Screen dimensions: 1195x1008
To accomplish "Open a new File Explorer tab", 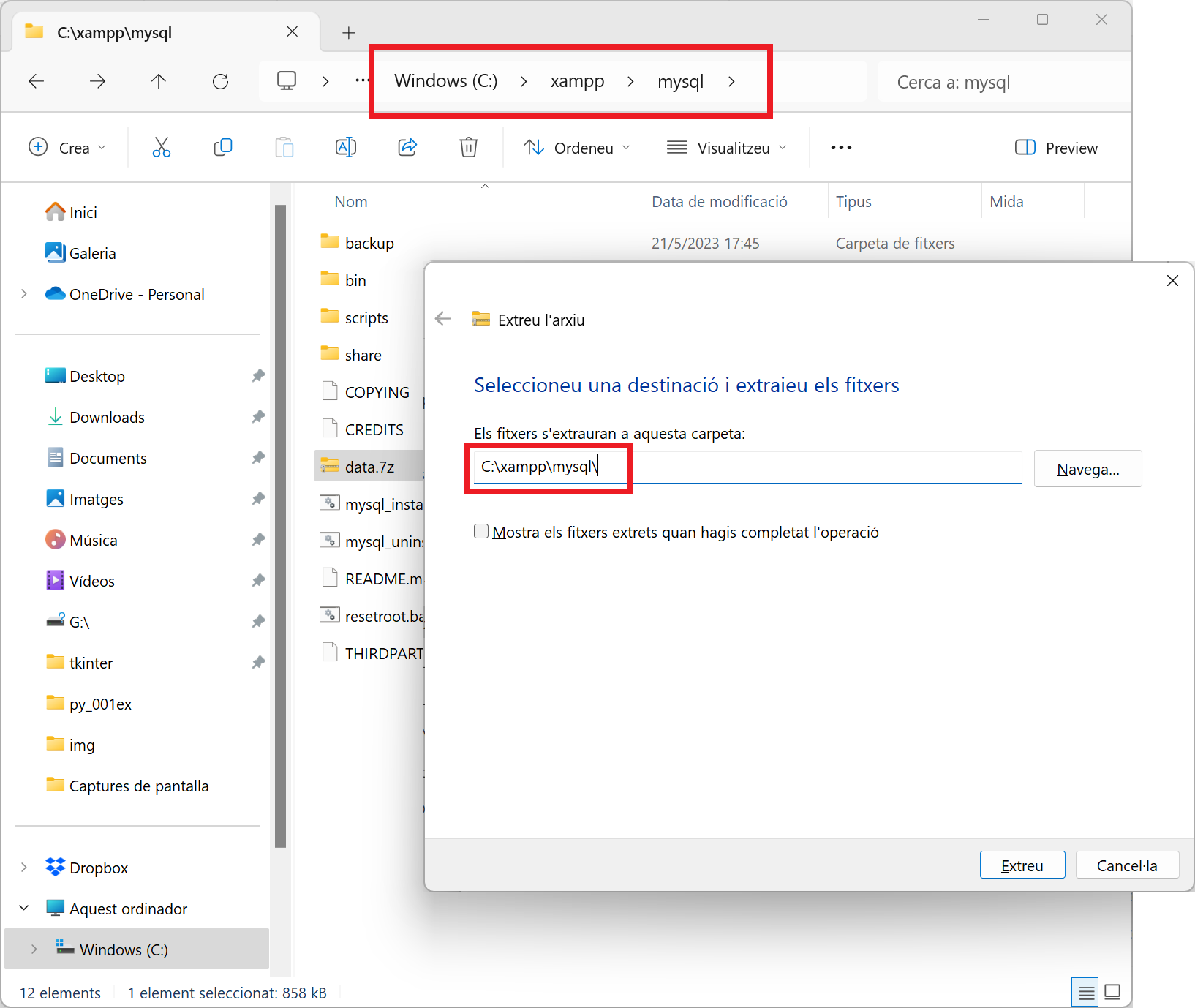I will [349, 33].
